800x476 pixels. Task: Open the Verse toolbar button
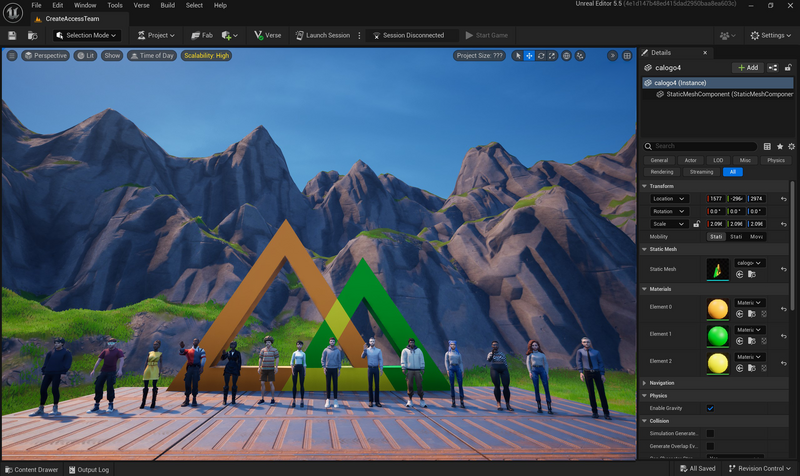coord(268,35)
